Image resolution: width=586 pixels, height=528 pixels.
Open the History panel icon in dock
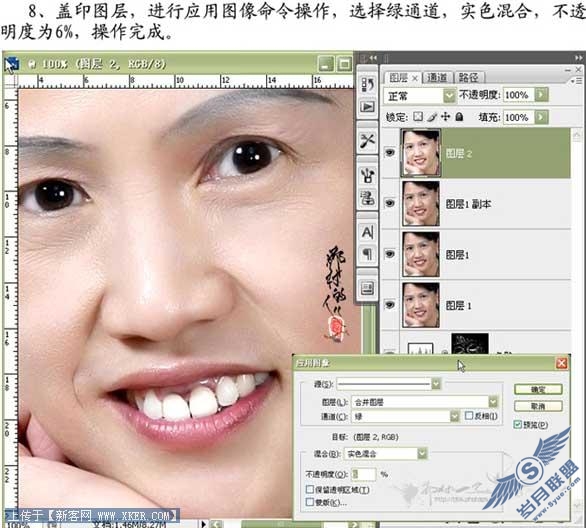[367, 86]
